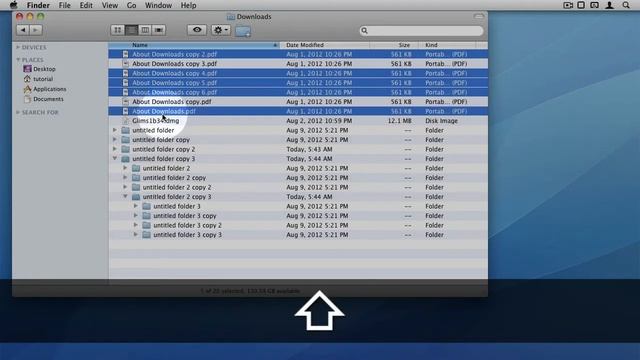Go back with the left arrow button
The height and width of the screenshot is (360, 640).
(23, 30)
